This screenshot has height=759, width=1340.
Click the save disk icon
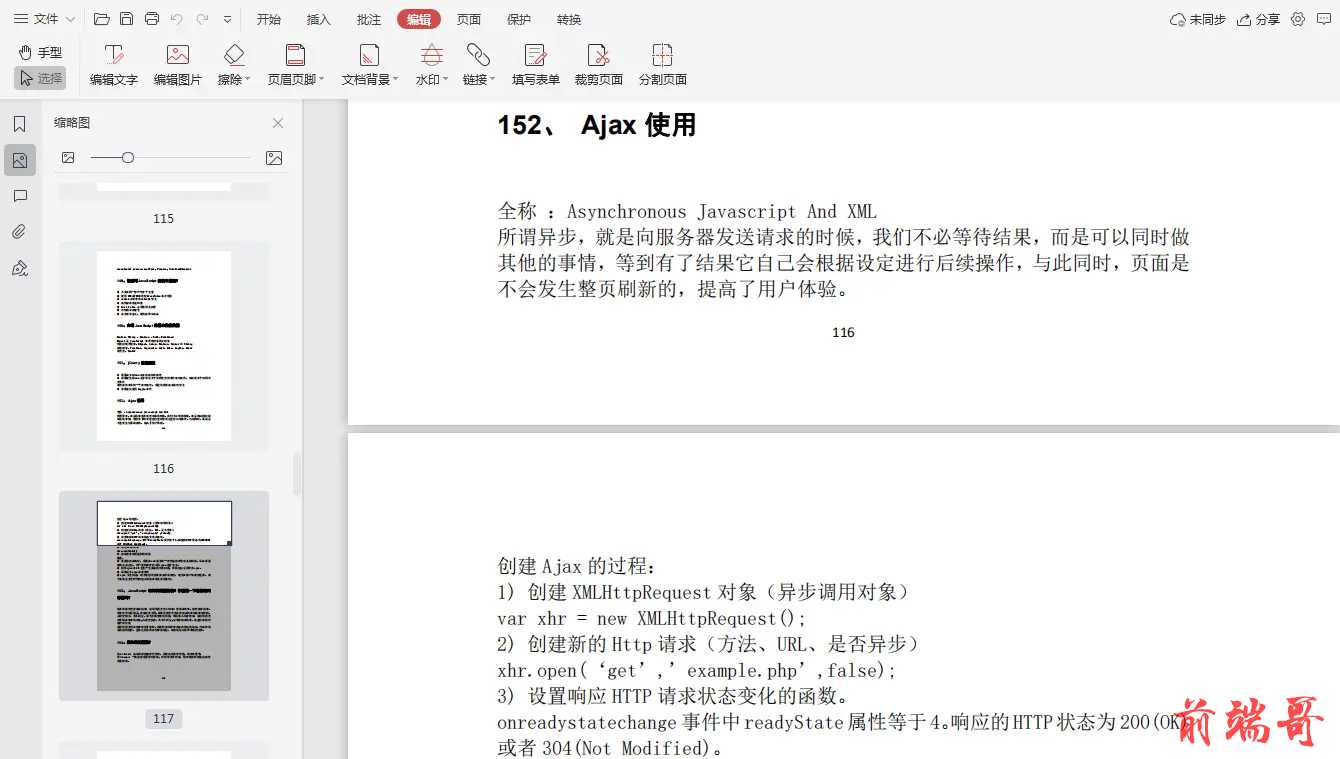pyautogui.click(x=127, y=19)
